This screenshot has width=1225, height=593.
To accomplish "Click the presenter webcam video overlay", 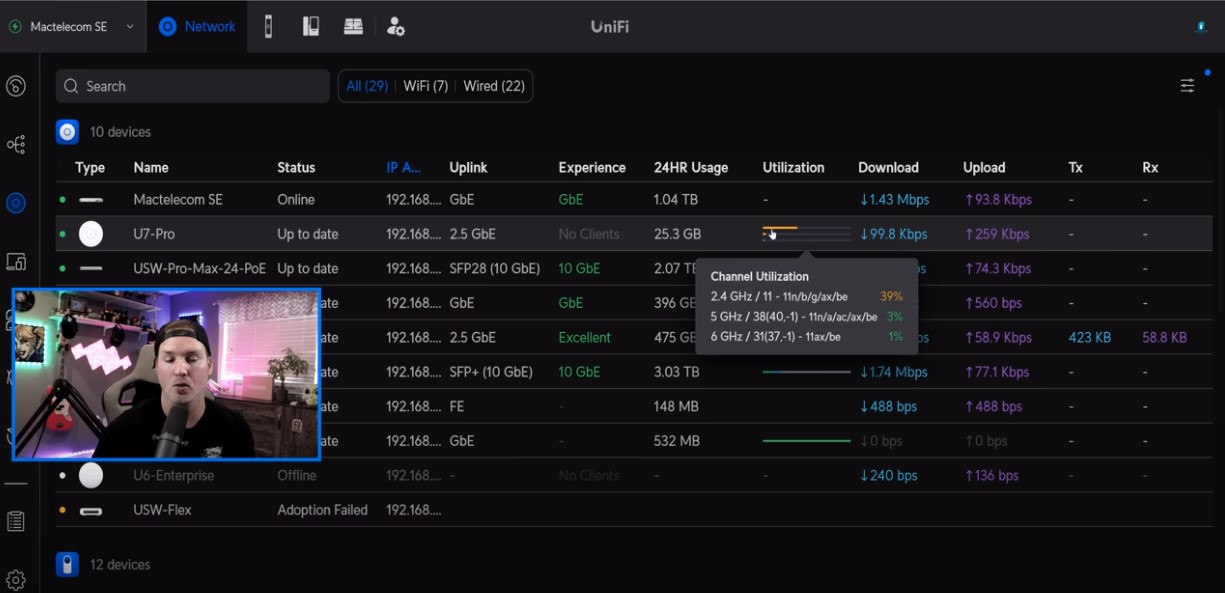I will tap(166, 375).
